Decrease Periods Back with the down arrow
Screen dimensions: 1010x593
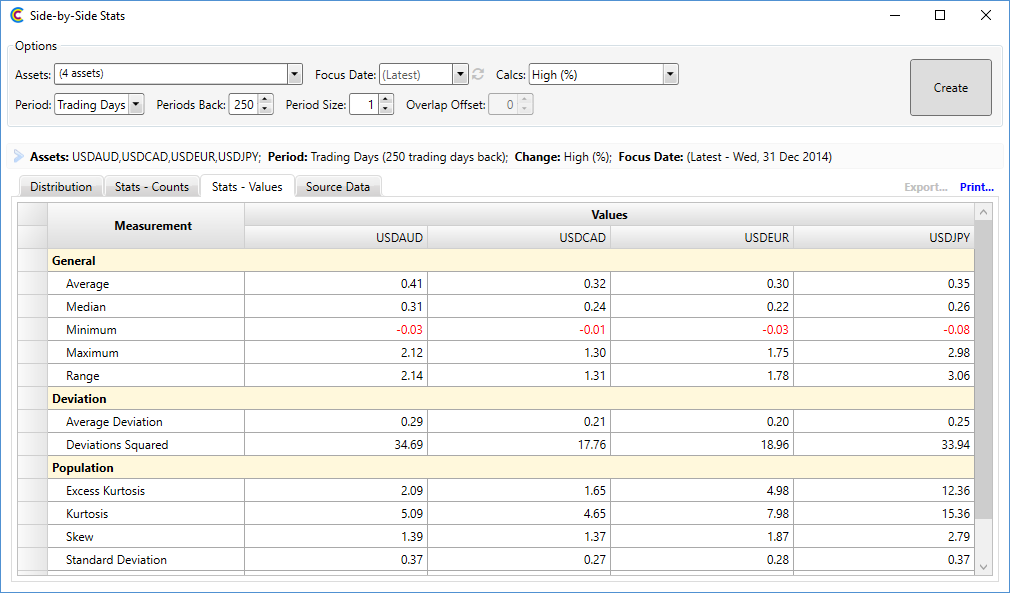(265, 109)
